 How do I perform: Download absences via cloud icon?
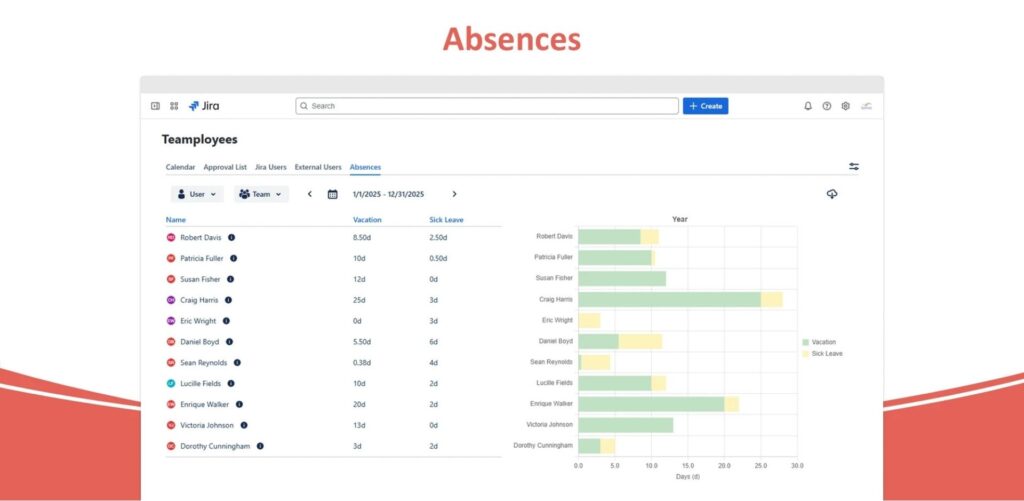tap(832, 194)
